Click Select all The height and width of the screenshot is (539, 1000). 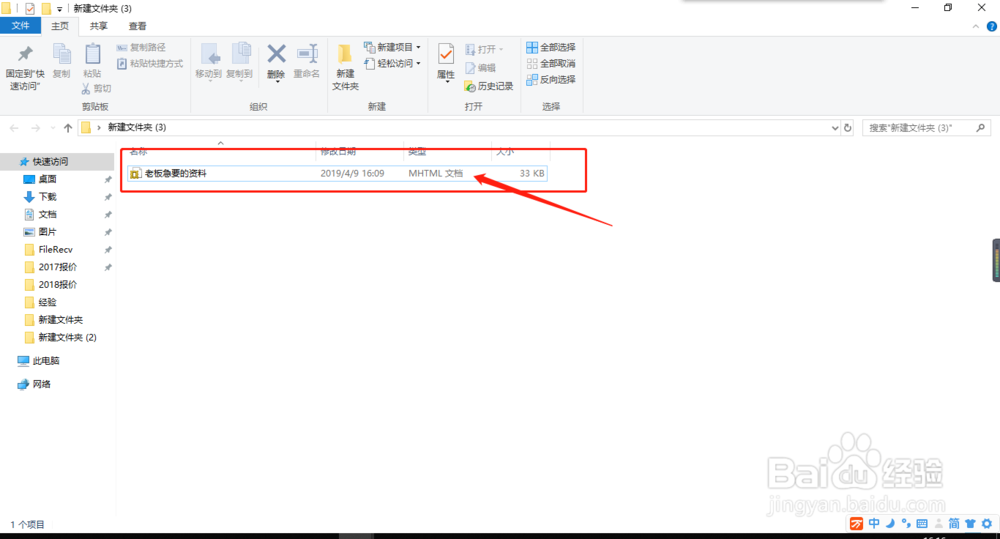550,47
